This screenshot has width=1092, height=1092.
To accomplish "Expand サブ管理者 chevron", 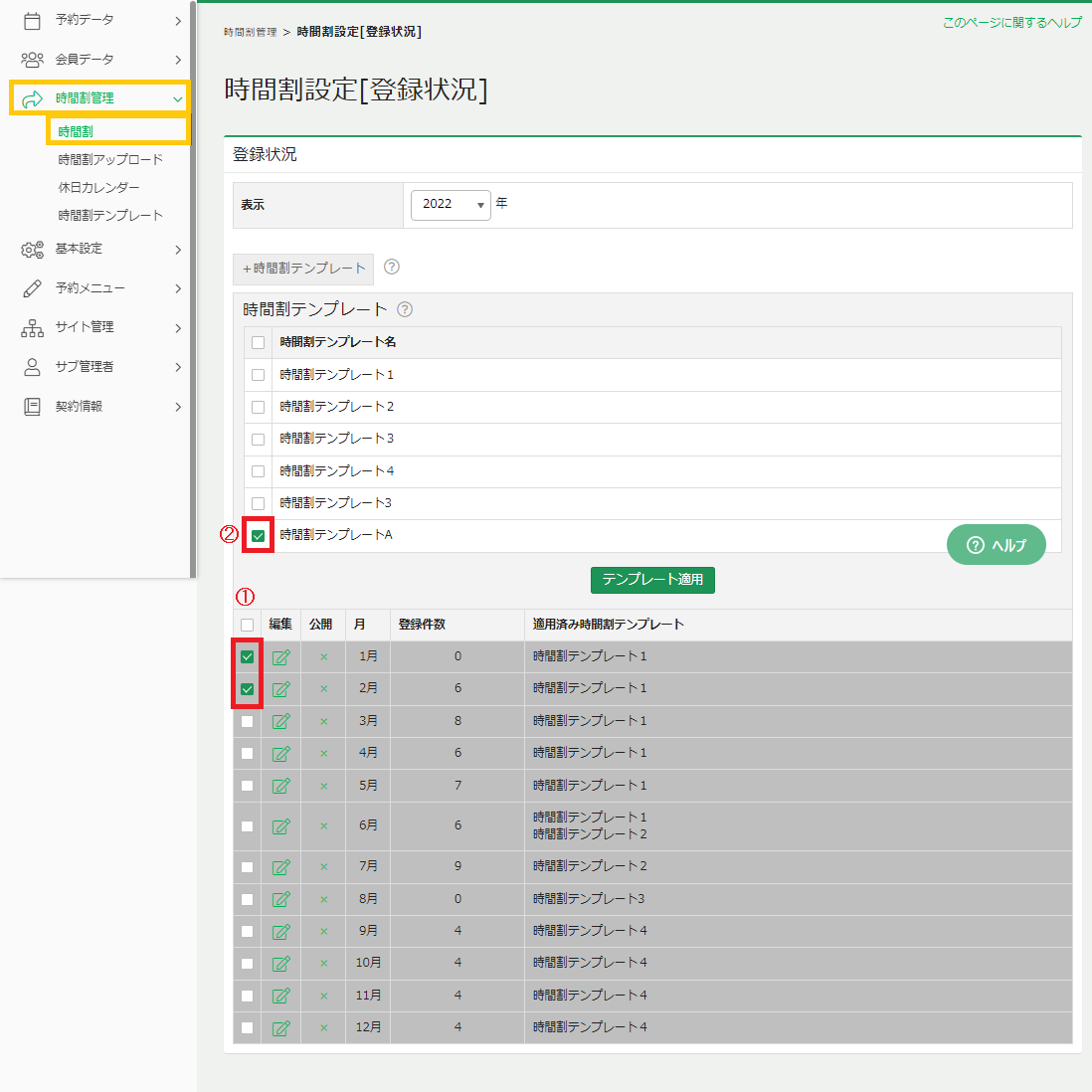I will [178, 367].
